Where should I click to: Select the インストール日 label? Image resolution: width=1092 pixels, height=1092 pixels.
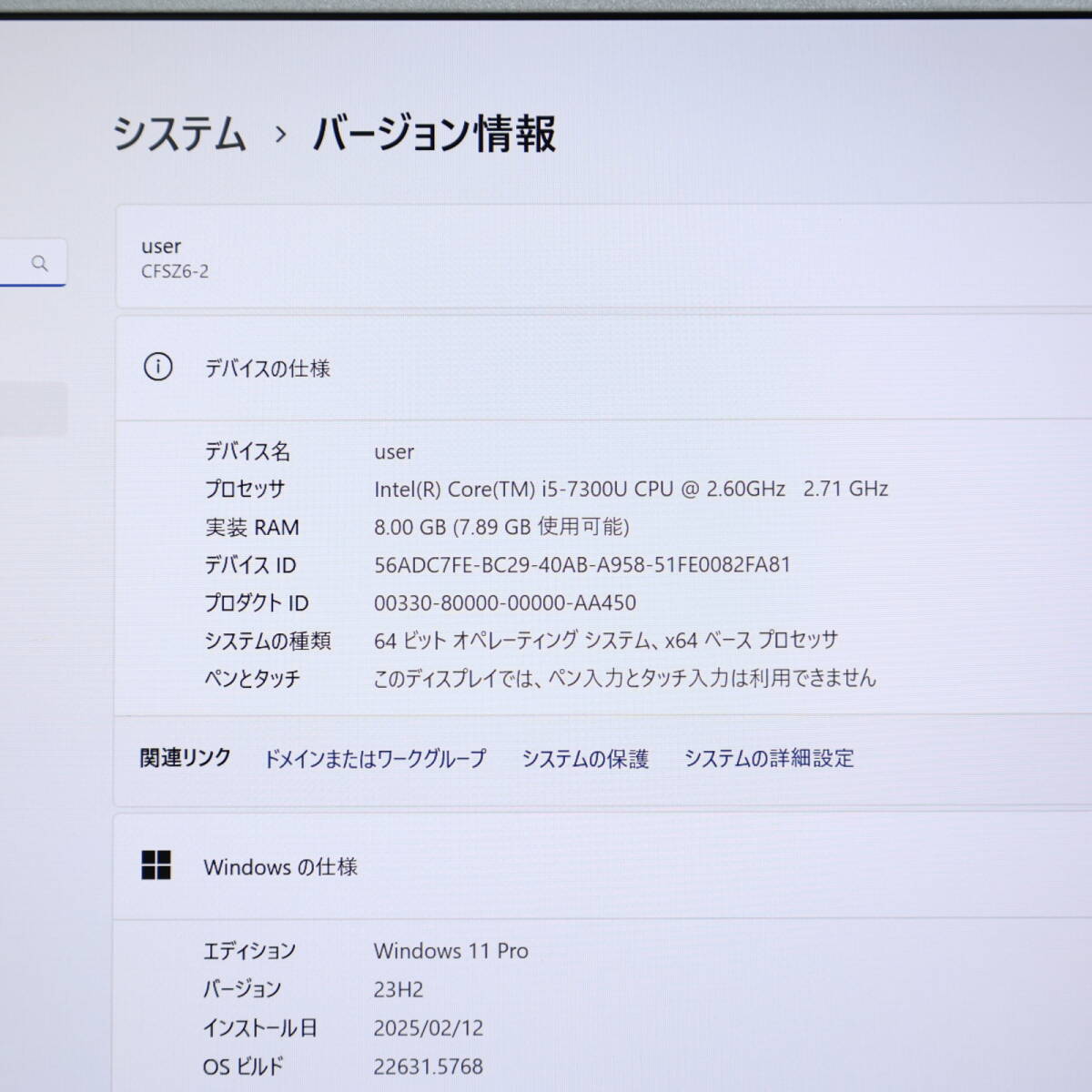(260, 1028)
